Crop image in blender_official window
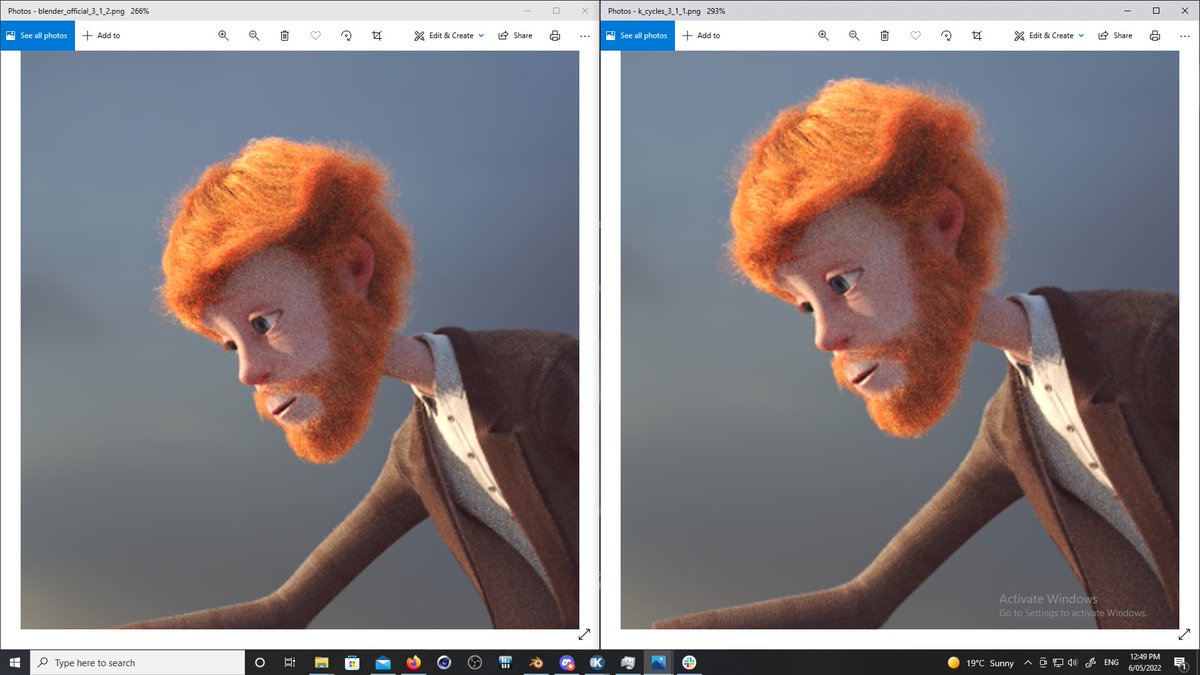 pos(377,35)
